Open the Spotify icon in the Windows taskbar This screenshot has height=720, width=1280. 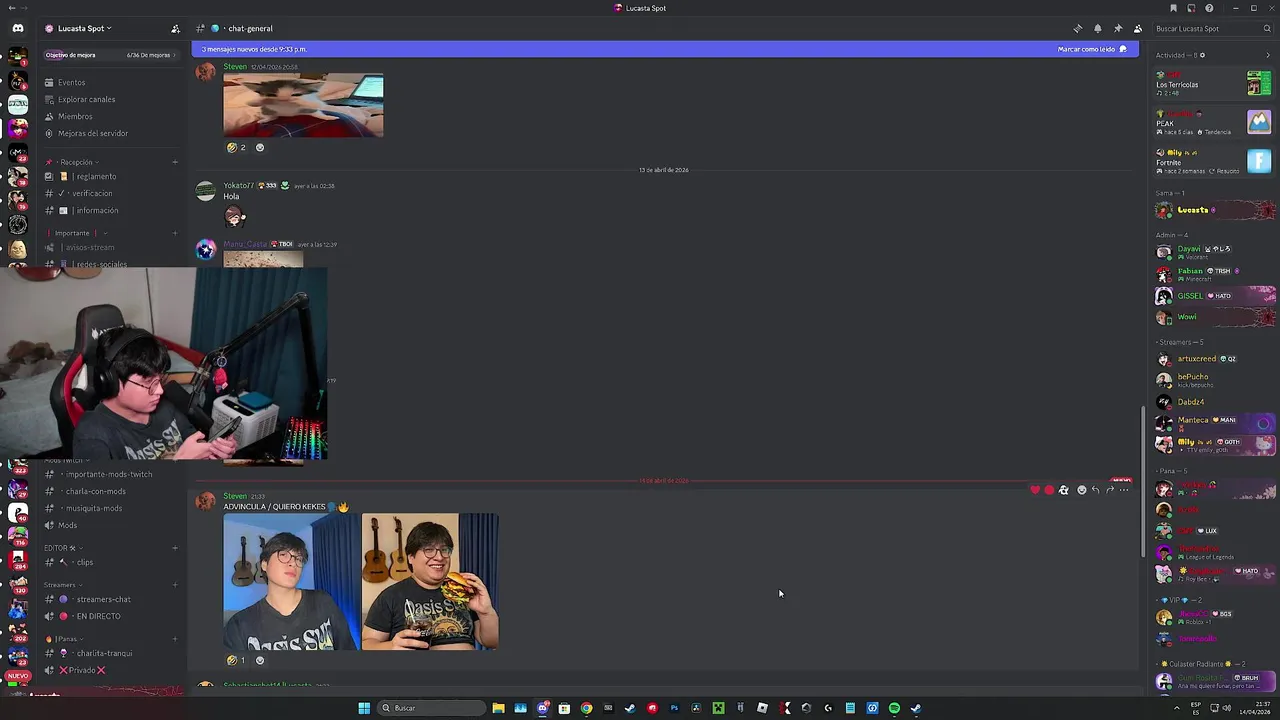point(894,708)
